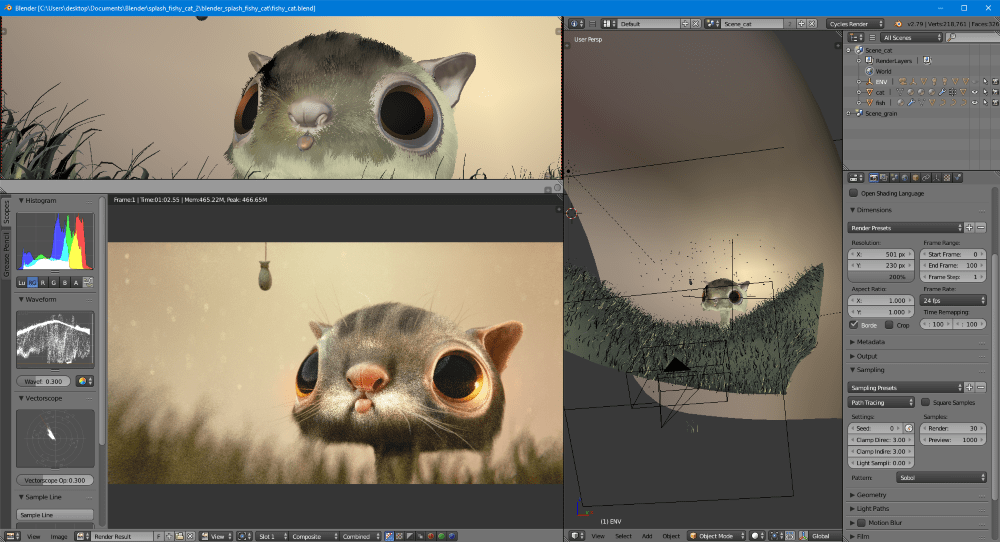The width and height of the screenshot is (1000, 542).
Task: Adjust the Waveform opacity 0.300 slider
Action: (x=43, y=381)
